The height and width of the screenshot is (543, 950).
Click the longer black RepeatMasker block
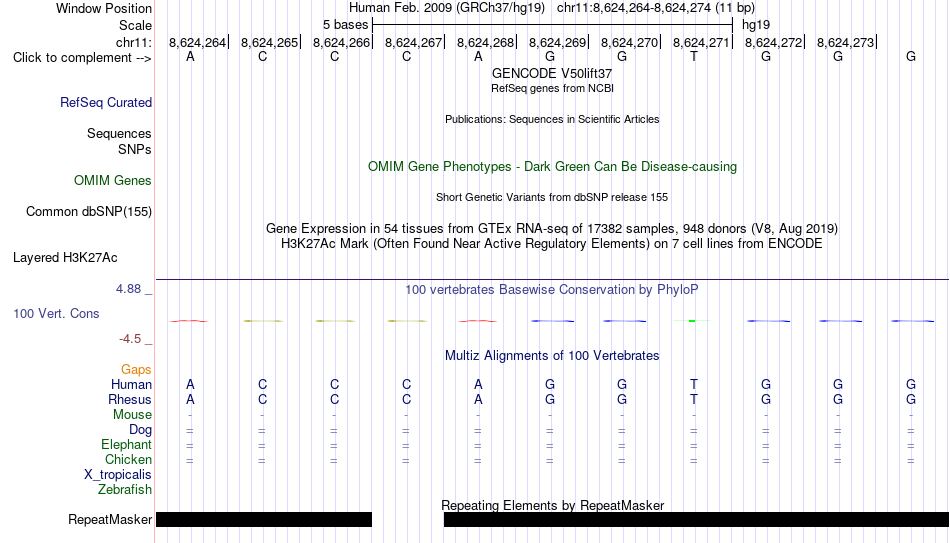[x=697, y=519]
